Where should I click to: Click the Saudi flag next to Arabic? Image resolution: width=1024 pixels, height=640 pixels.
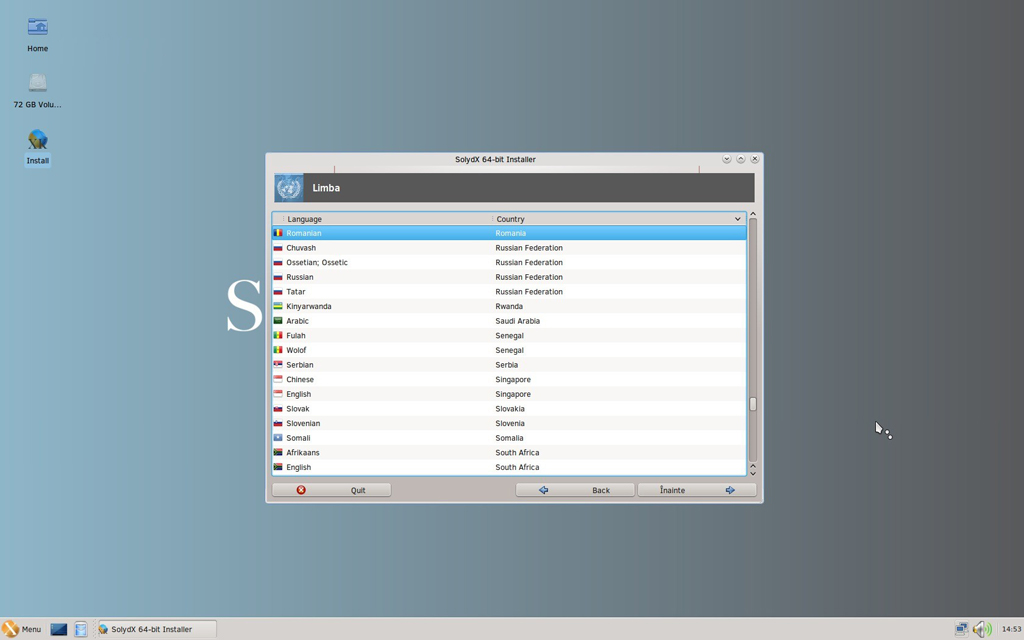[278, 321]
